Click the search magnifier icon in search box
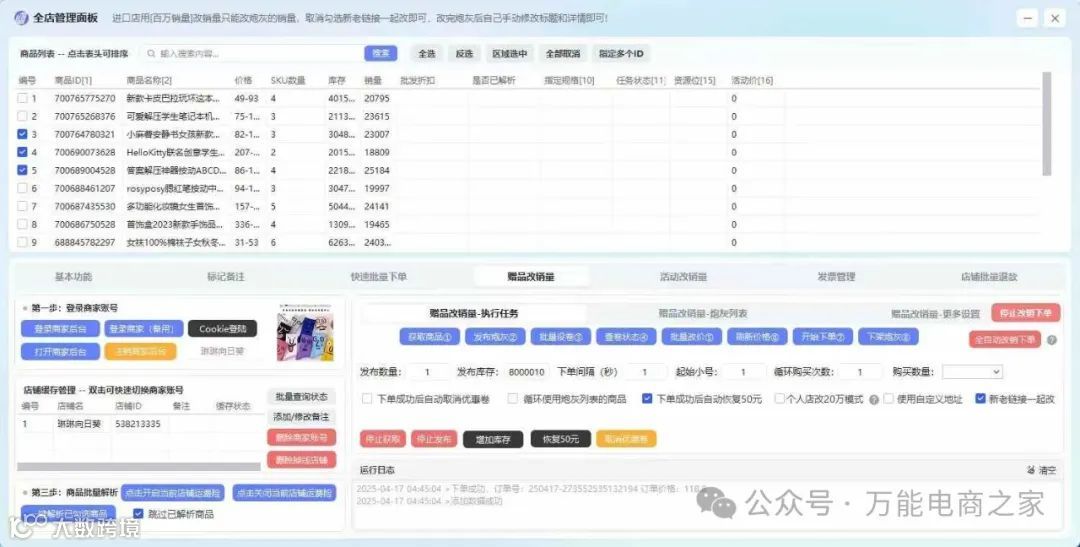The width and height of the screenshot is (1080, 547). 151,53
